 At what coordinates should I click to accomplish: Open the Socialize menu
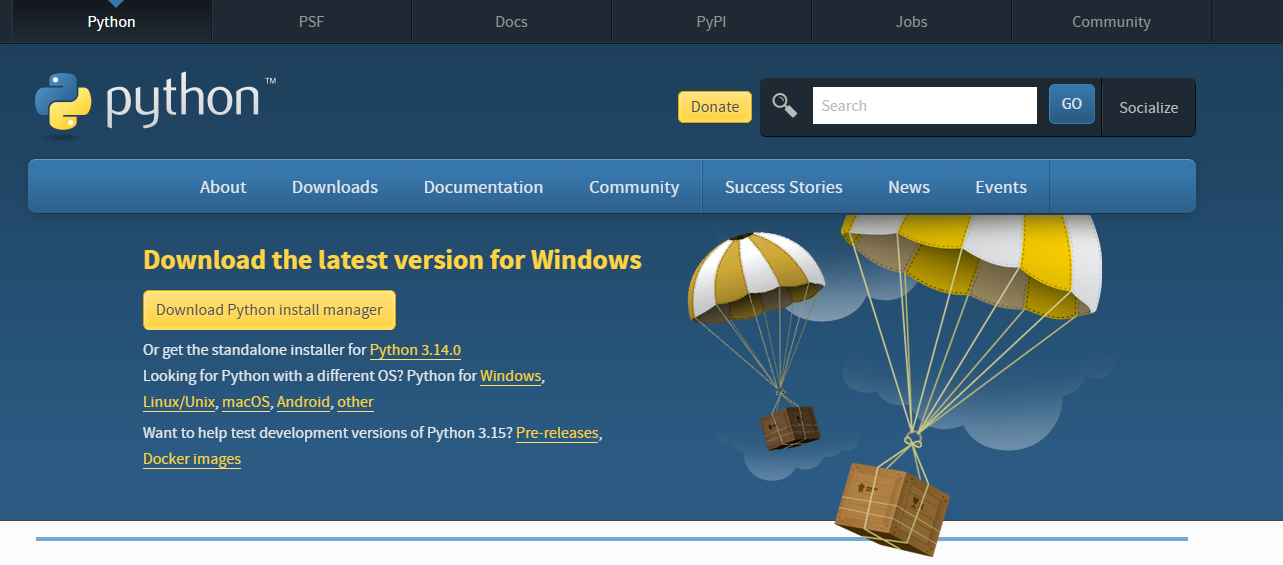[x=1148, y=108]
